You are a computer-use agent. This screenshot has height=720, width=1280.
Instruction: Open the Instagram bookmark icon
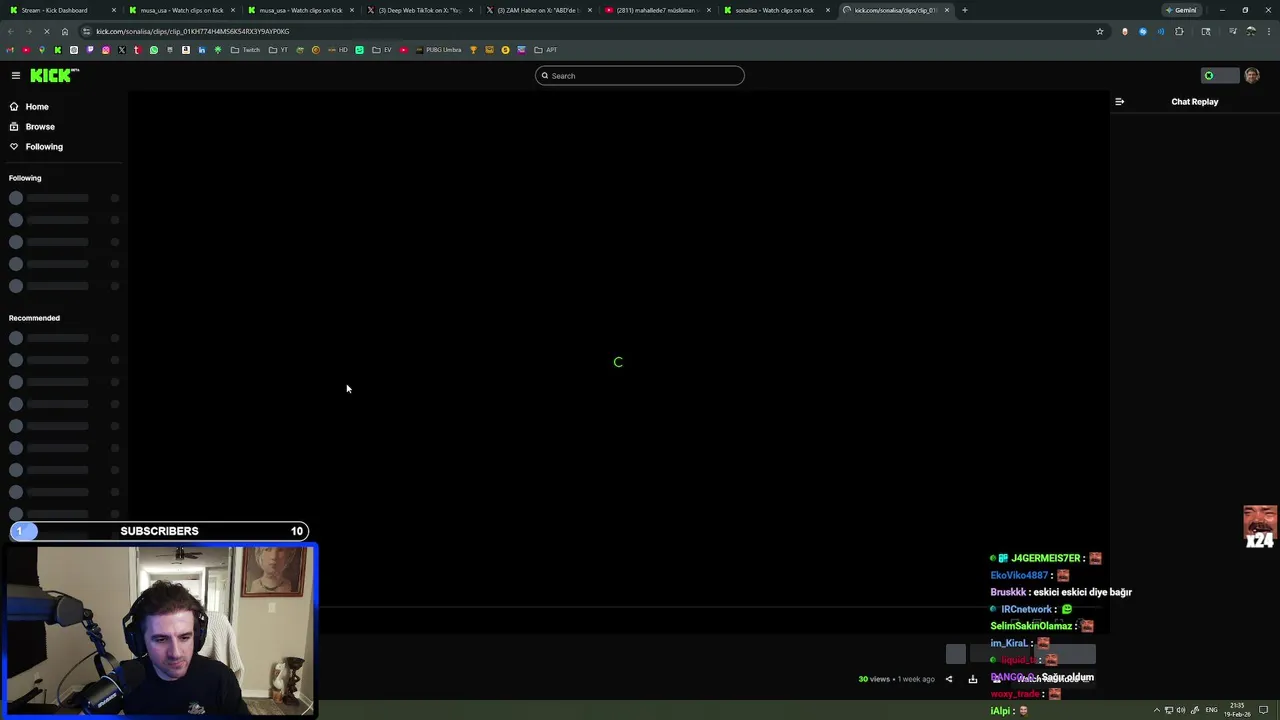pos(105,50)
